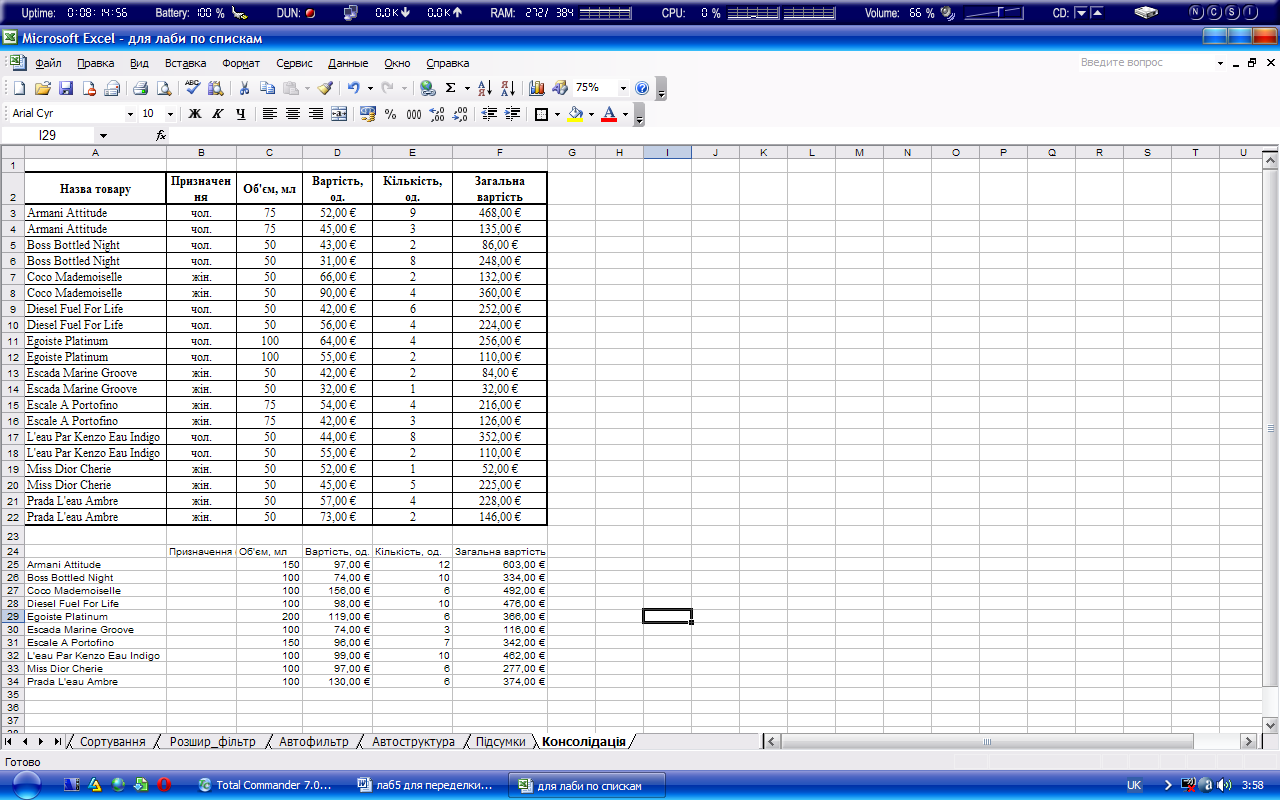This screenshot has width=1280, height=800.
Task: Align text to the right
Action: click(x=316, y=114)
